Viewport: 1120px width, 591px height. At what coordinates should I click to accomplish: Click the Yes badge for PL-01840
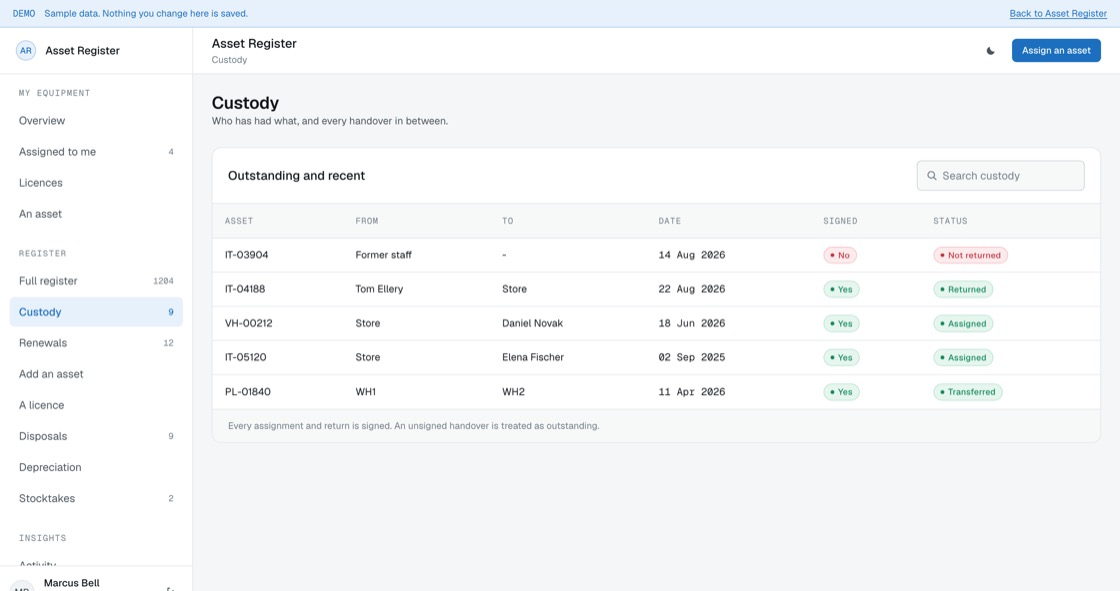(x=841, y=392)
